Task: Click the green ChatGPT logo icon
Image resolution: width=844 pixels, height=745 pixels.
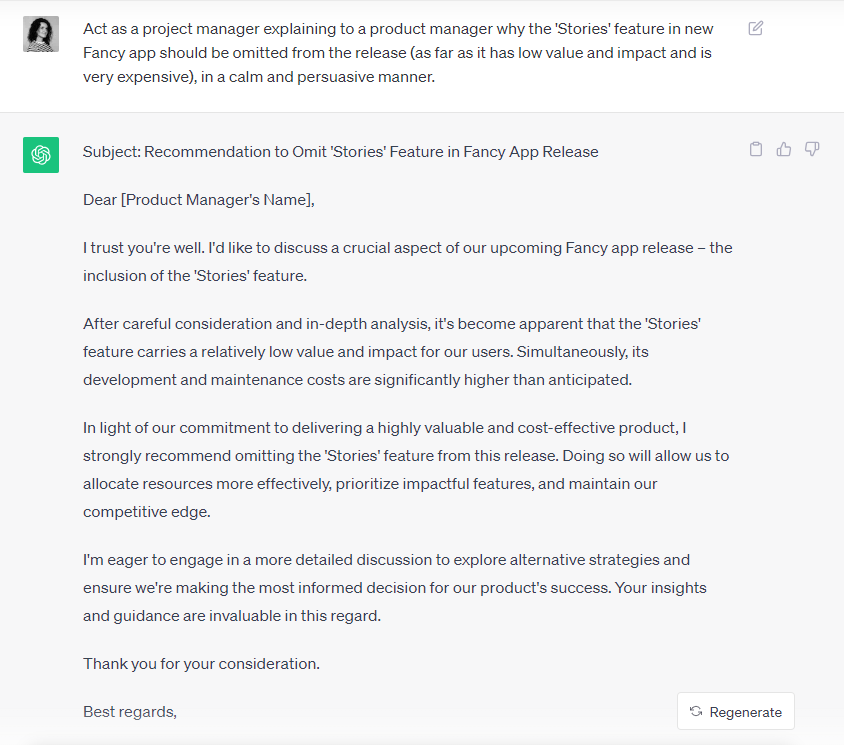Action: tap(41, 155)
